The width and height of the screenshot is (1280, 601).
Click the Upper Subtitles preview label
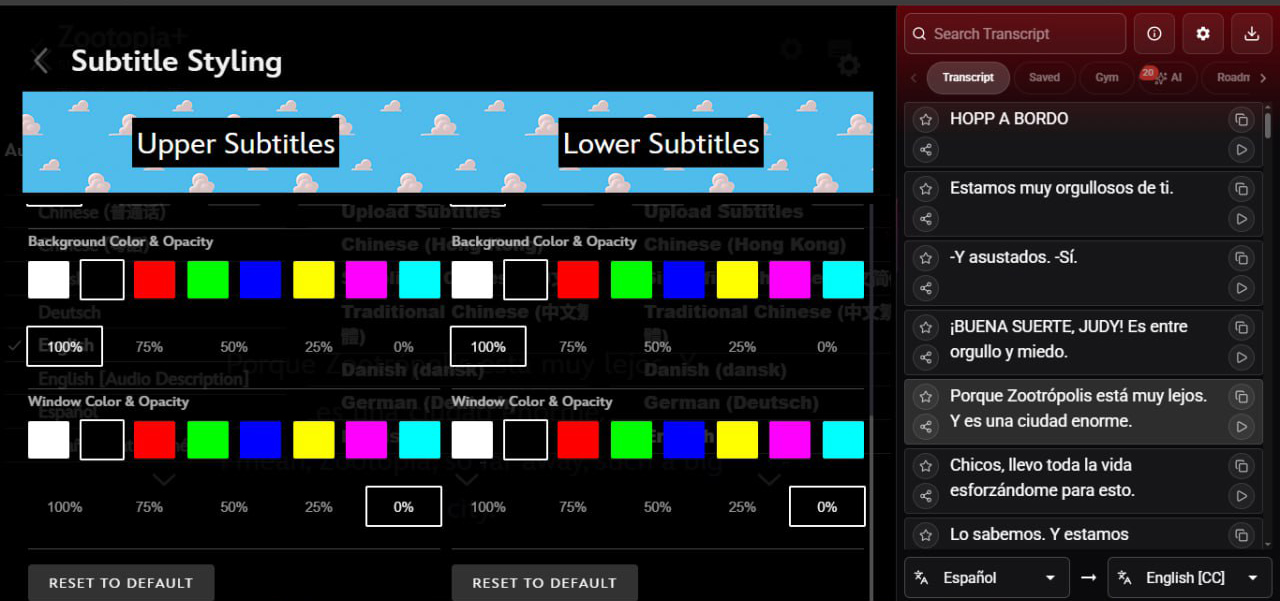point(236,143)
